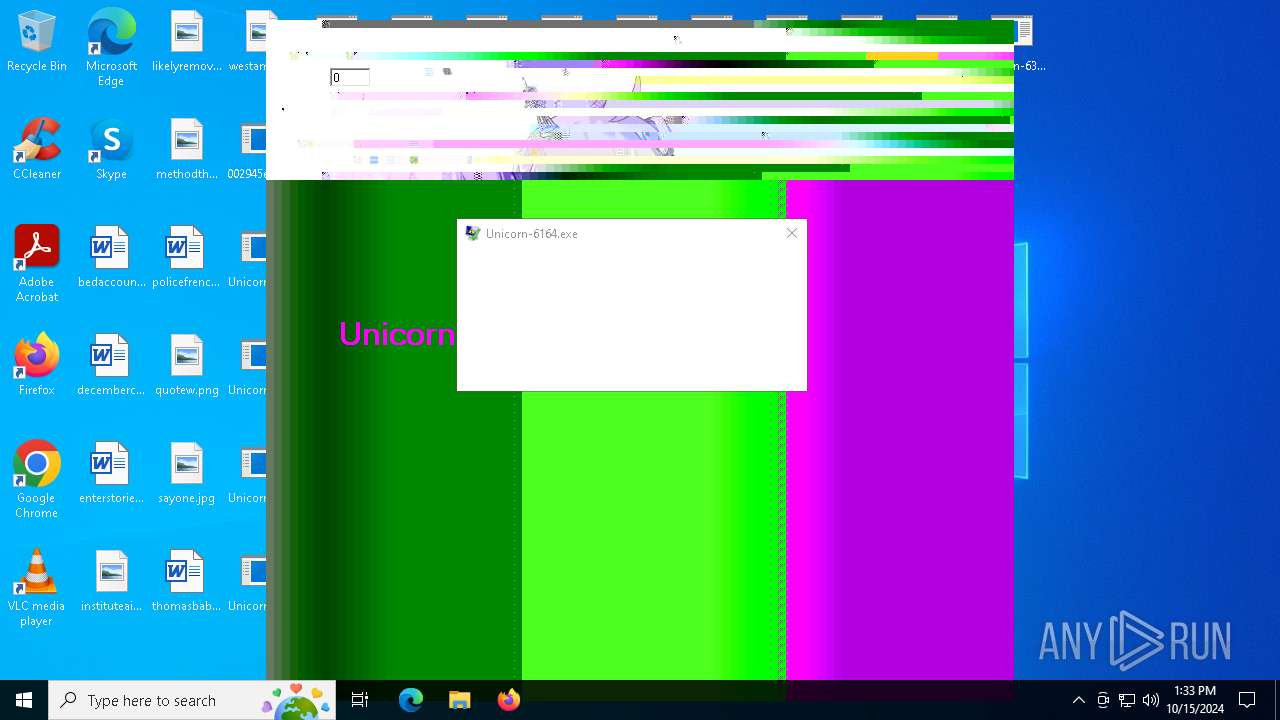Open the Recycle Bin desktop icon
Viewport: 1280px width, 720px height.
(36, 42)
